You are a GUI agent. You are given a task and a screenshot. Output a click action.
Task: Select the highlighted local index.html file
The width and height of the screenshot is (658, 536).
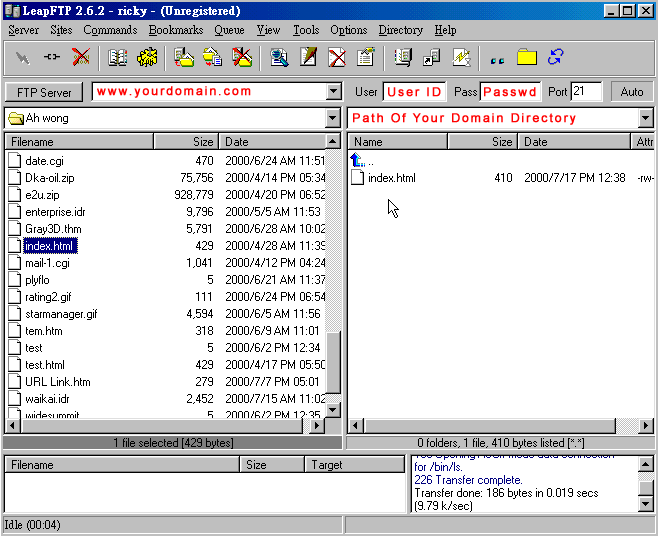pos(50,246)
